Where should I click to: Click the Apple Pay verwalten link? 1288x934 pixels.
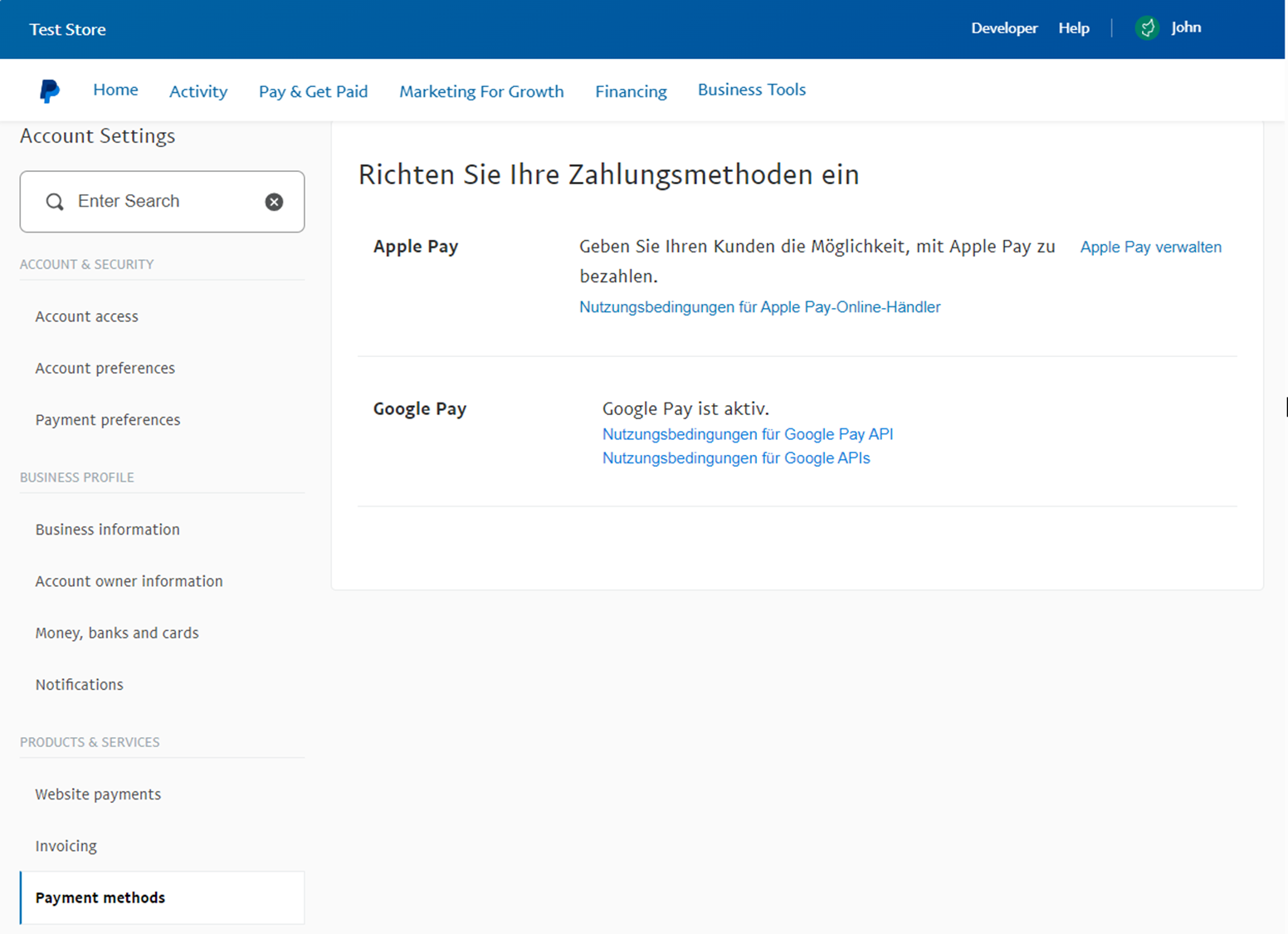tap(1150, 247)
